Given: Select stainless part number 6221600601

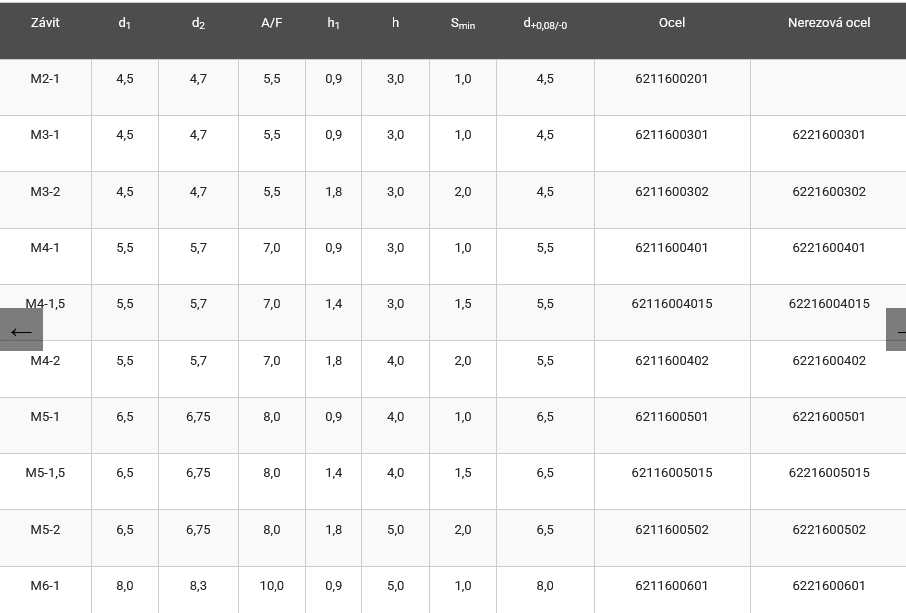Looking at the screenshot, I should point(828,586).
